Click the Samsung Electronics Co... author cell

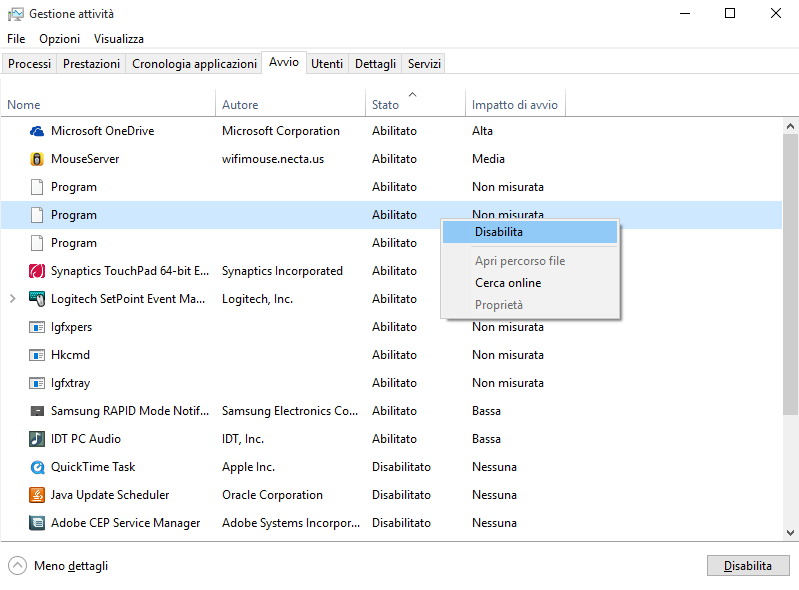coord(290,411)
